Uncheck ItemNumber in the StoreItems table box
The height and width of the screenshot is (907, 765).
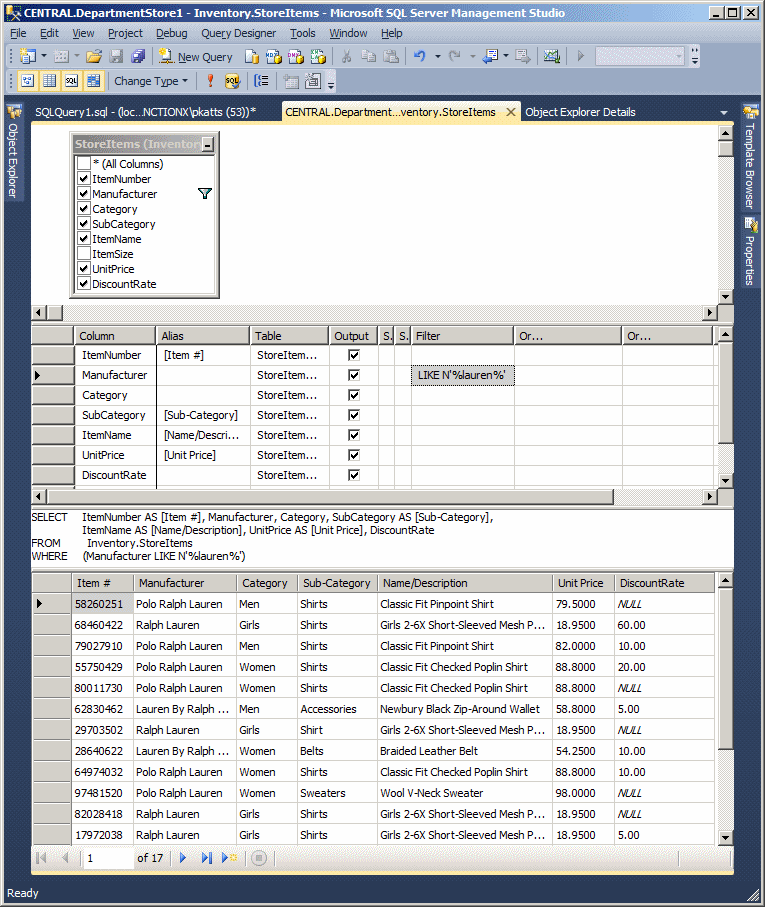click(84, 179)
